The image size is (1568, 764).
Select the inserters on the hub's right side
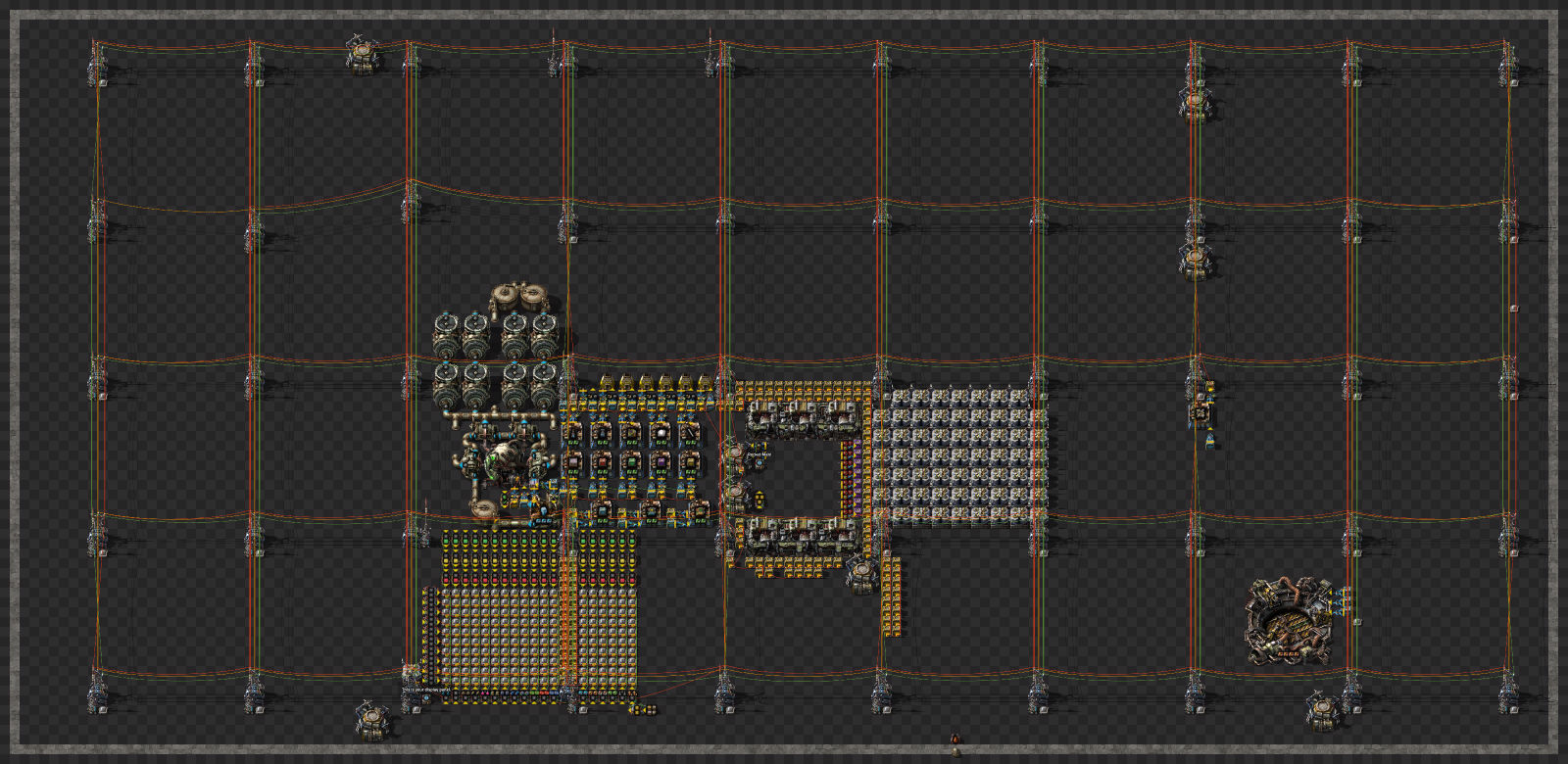1341,601
